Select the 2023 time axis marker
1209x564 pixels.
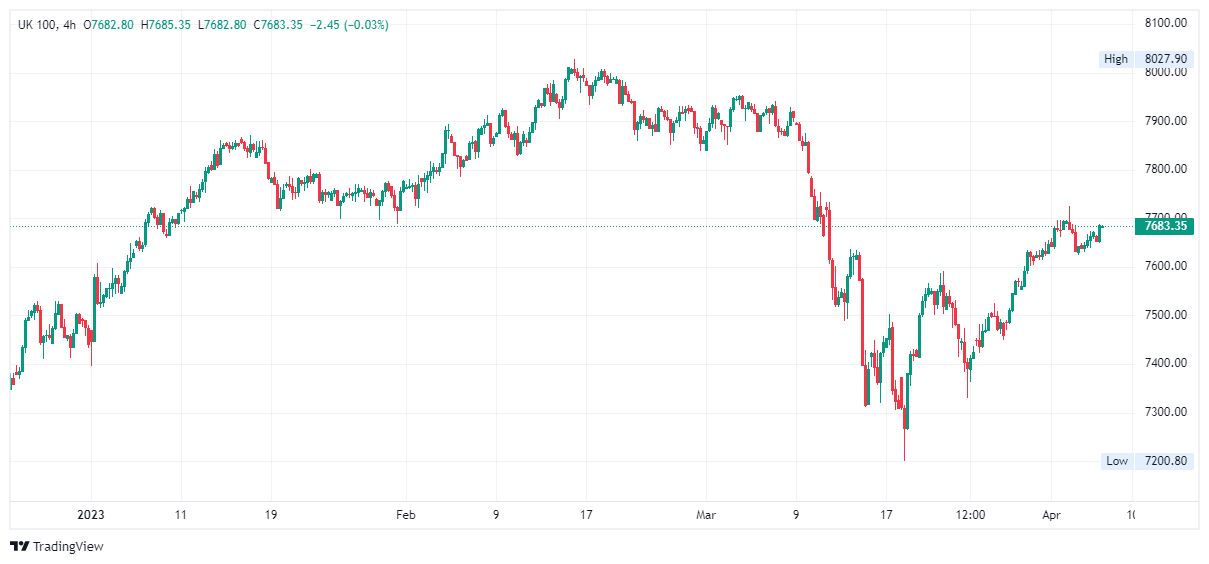point(91,515)
